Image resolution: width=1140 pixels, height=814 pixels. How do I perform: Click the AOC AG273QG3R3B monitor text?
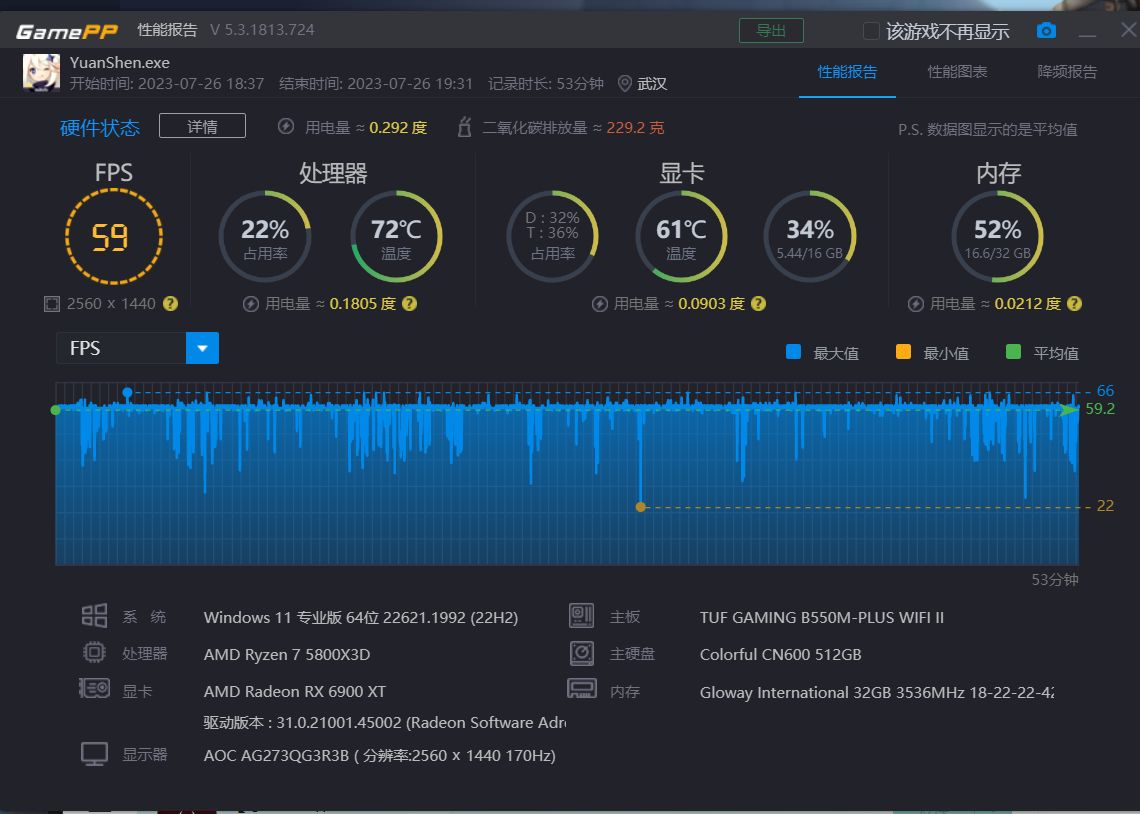pos(380,756)
